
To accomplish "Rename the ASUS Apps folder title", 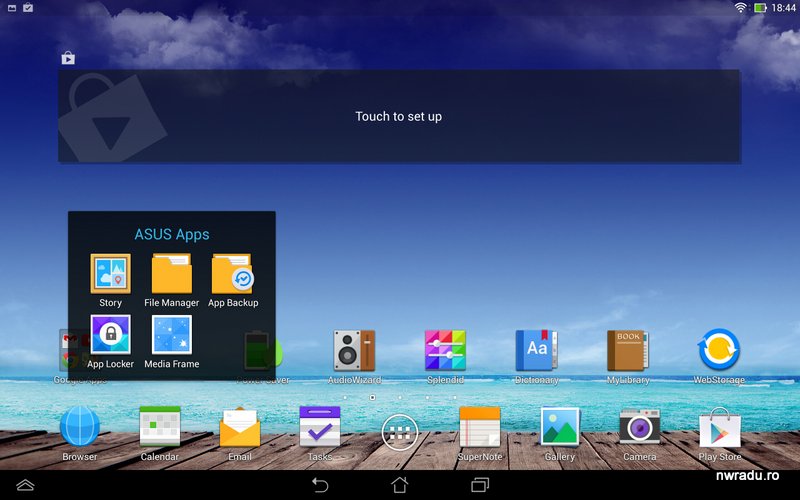I will tap(172, 234).
